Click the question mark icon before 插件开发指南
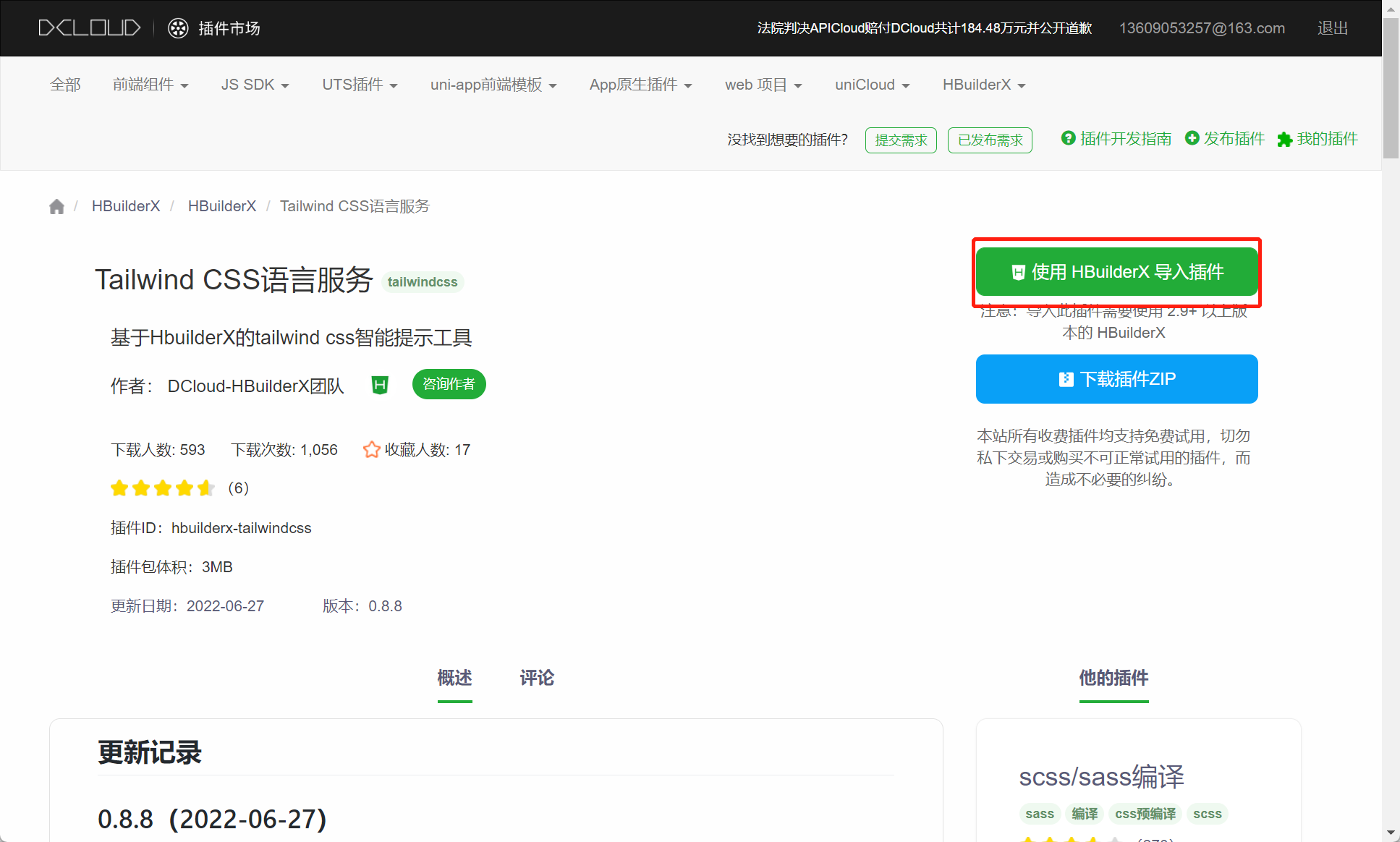The height and width of the screenshot is (842, 1400). pos(1068,138)
